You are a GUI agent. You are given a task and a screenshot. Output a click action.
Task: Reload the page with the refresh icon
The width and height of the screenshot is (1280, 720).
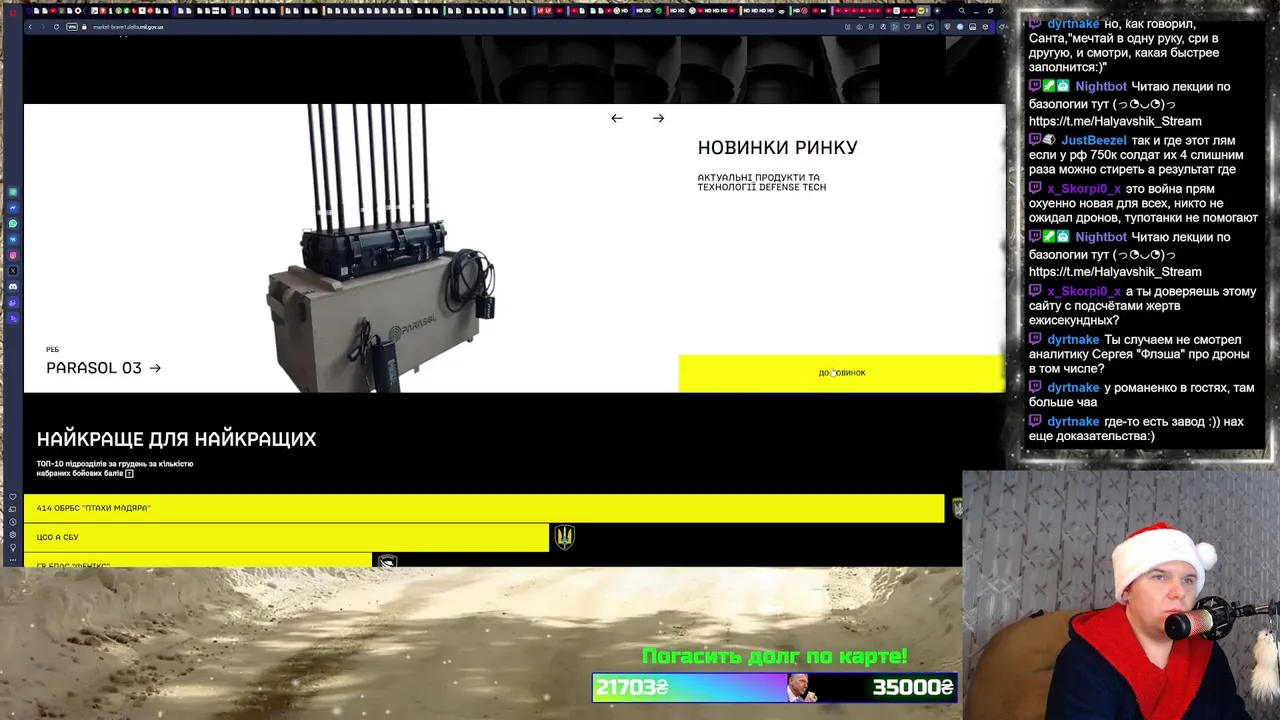57,27
